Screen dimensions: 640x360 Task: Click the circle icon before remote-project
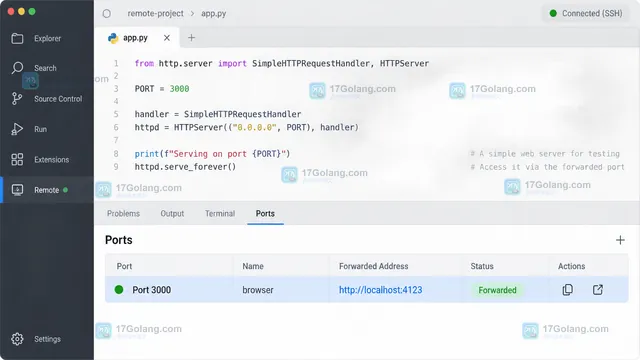[x=107, y=13]
